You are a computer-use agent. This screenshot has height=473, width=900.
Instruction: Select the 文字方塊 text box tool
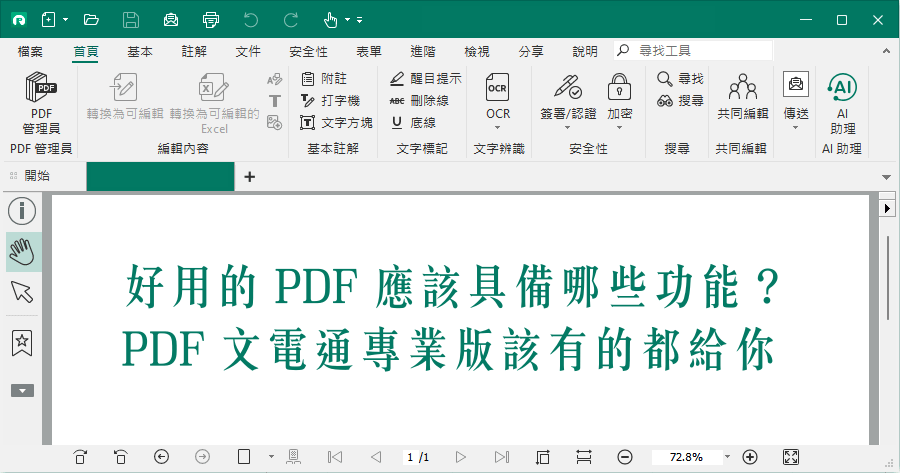coord(336,122)
